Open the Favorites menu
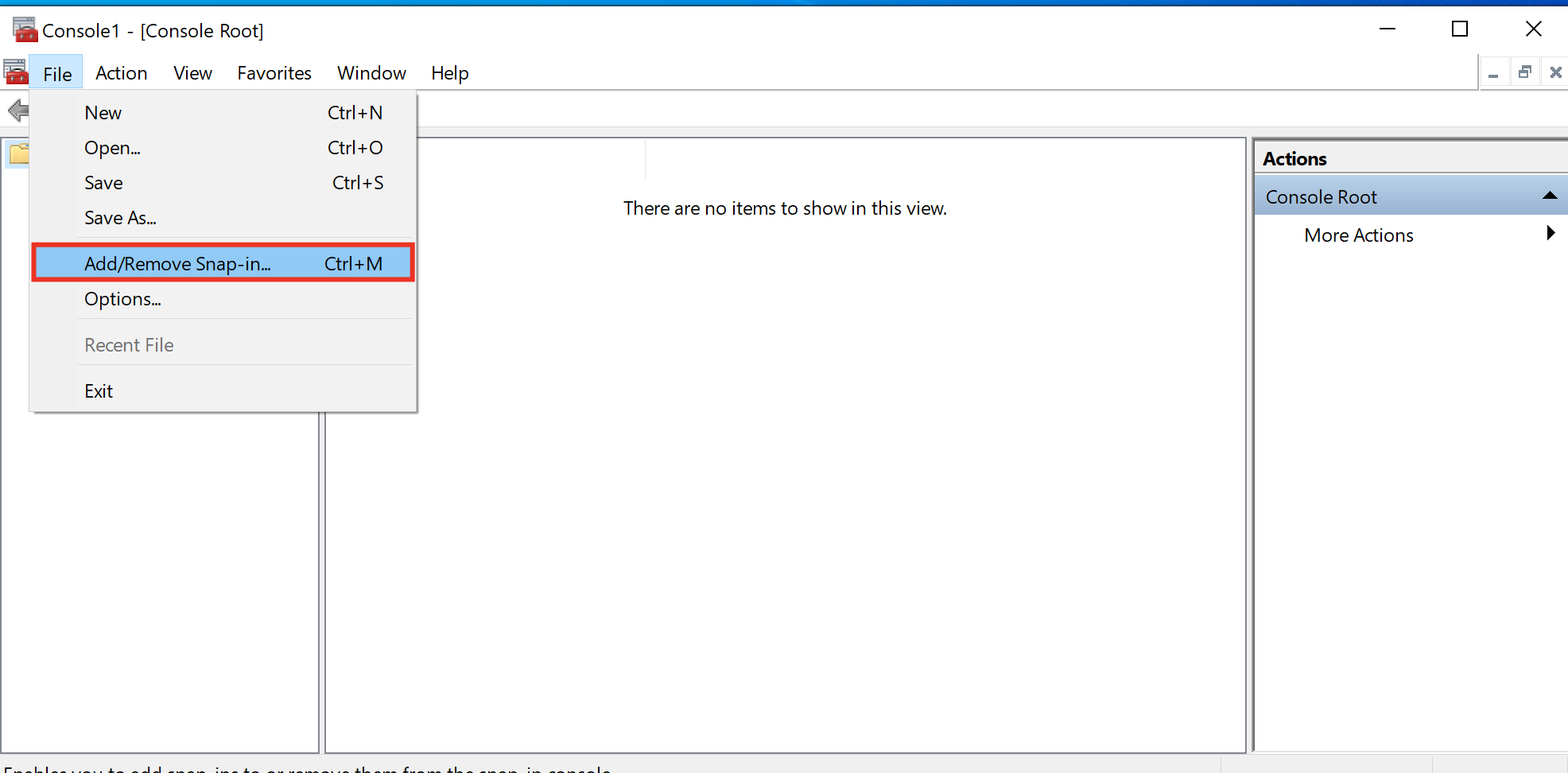The width and height of the screenshot is (1568, 773). click(274, 73)
